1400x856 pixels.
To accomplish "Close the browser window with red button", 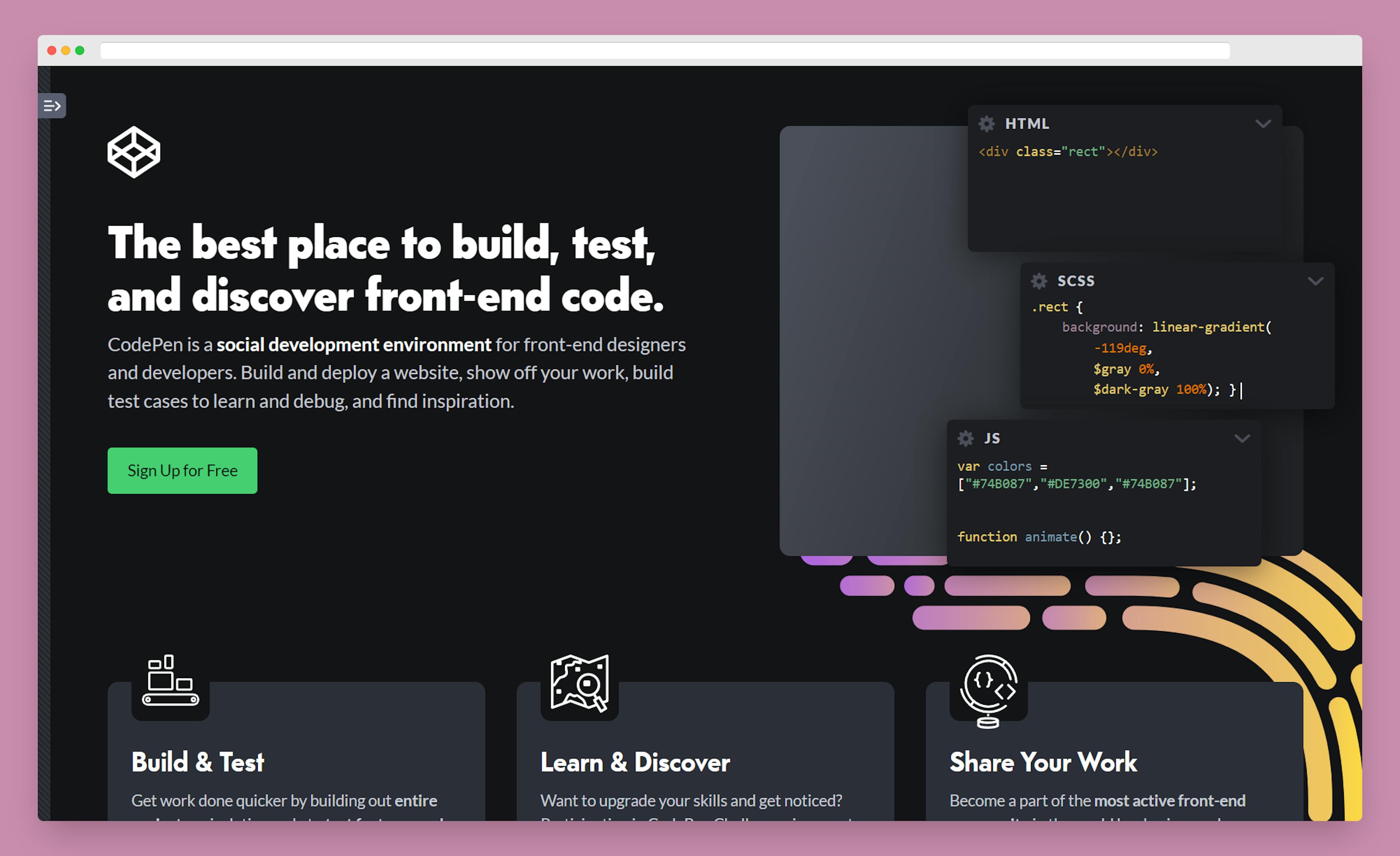I will 52,51.
